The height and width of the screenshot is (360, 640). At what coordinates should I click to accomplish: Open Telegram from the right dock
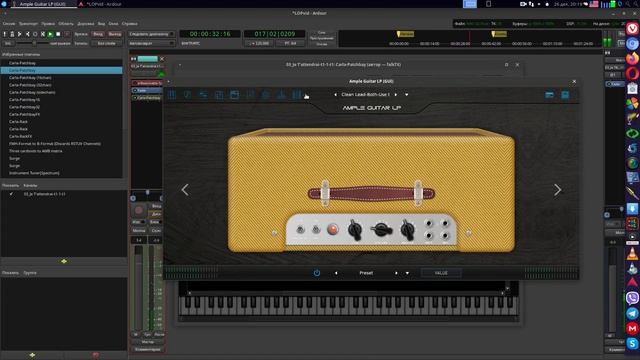pyautogui.click(x=632, y=313)
